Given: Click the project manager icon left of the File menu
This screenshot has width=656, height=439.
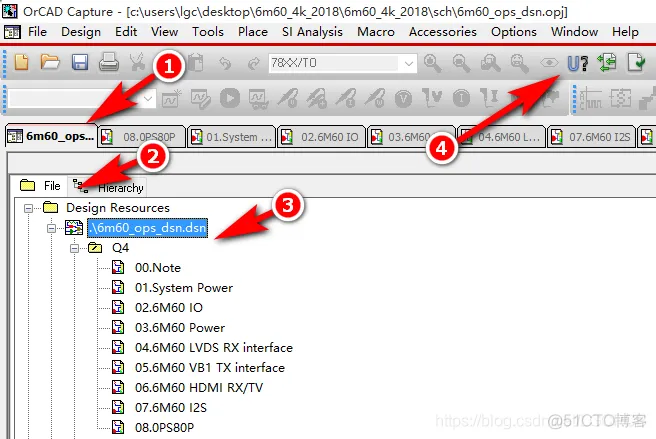Looking at the screenshot, I should click(x=12, y=32).
